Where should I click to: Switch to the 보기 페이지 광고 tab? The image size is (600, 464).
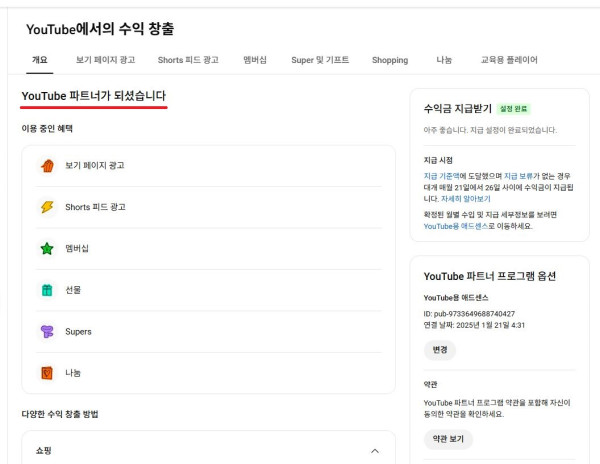click(x=106, y=60)
